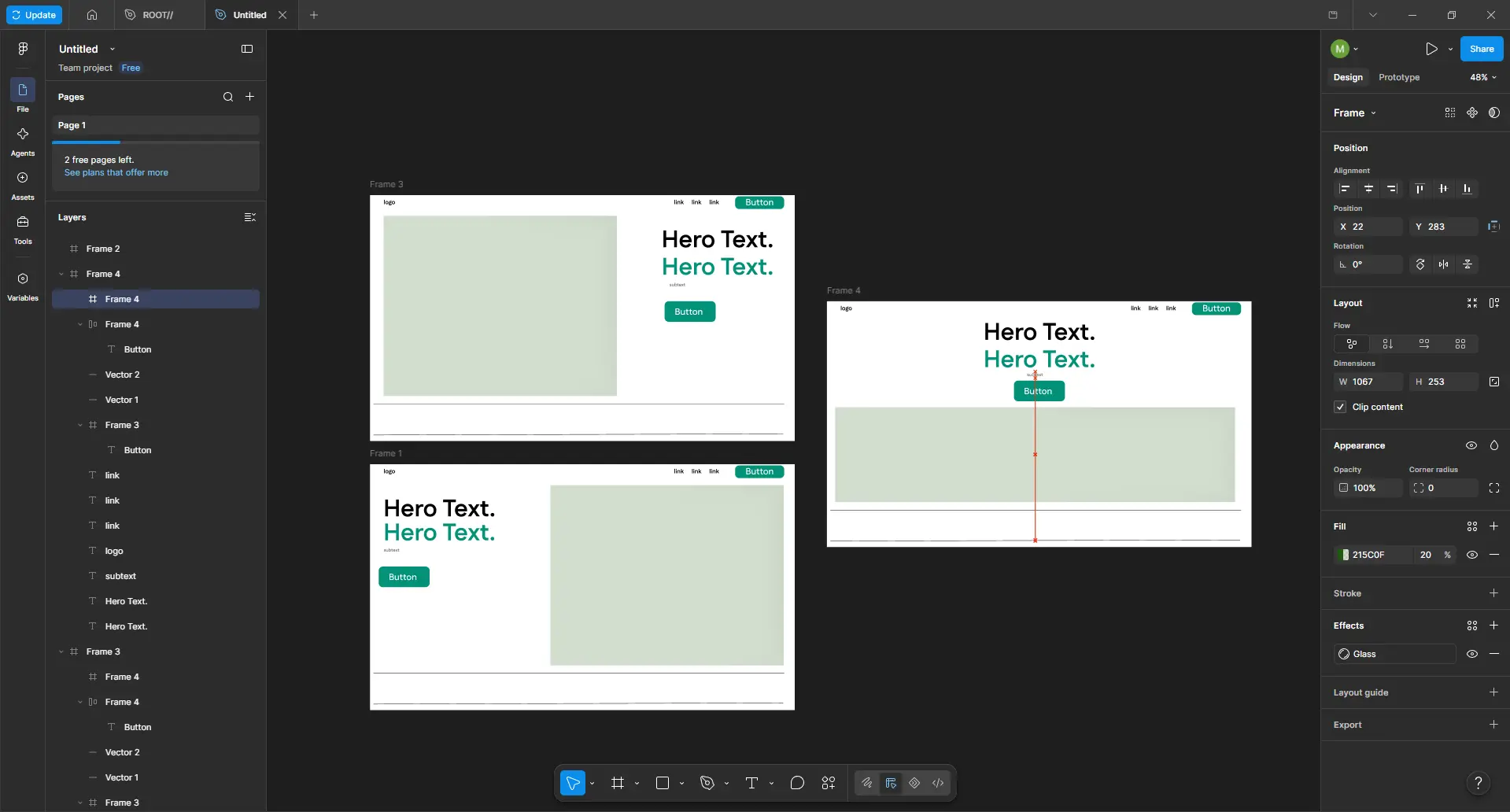Open See plans that offer more link
The image size is (1510, 812).
(x=116, y=172)
